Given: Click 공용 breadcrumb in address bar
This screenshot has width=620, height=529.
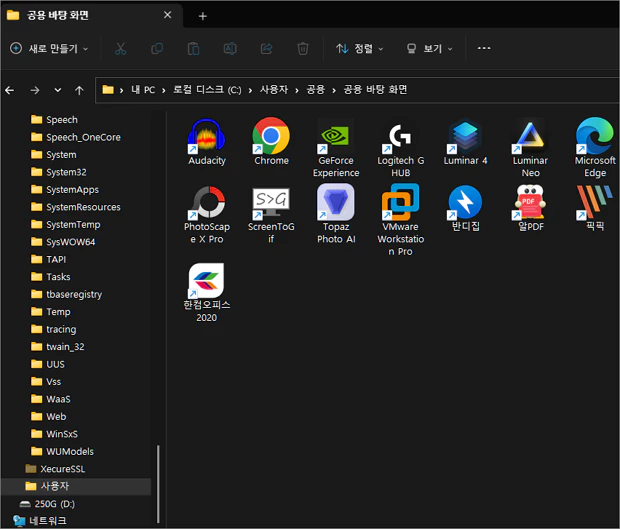Looking at the screenshot, I should (x=316, y=90).
